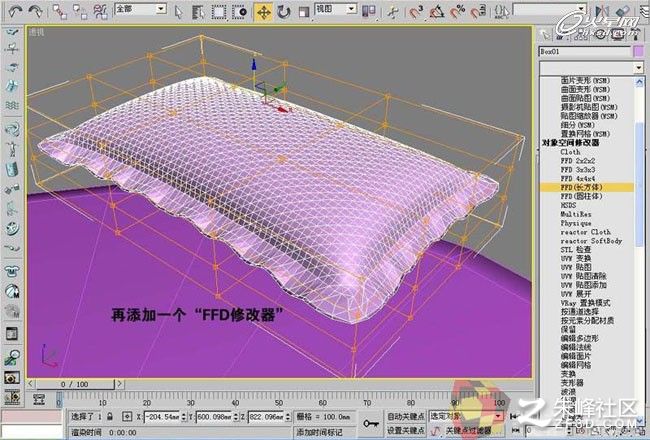Expand the modifier list dropdown arrow
Viewport: 650px width, 440px height.
pos(638,68)
